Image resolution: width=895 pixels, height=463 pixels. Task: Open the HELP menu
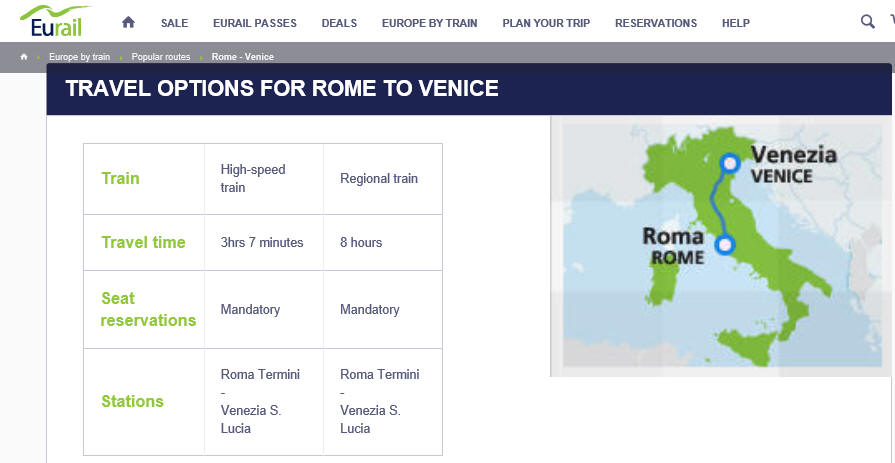tap(736, 23)
